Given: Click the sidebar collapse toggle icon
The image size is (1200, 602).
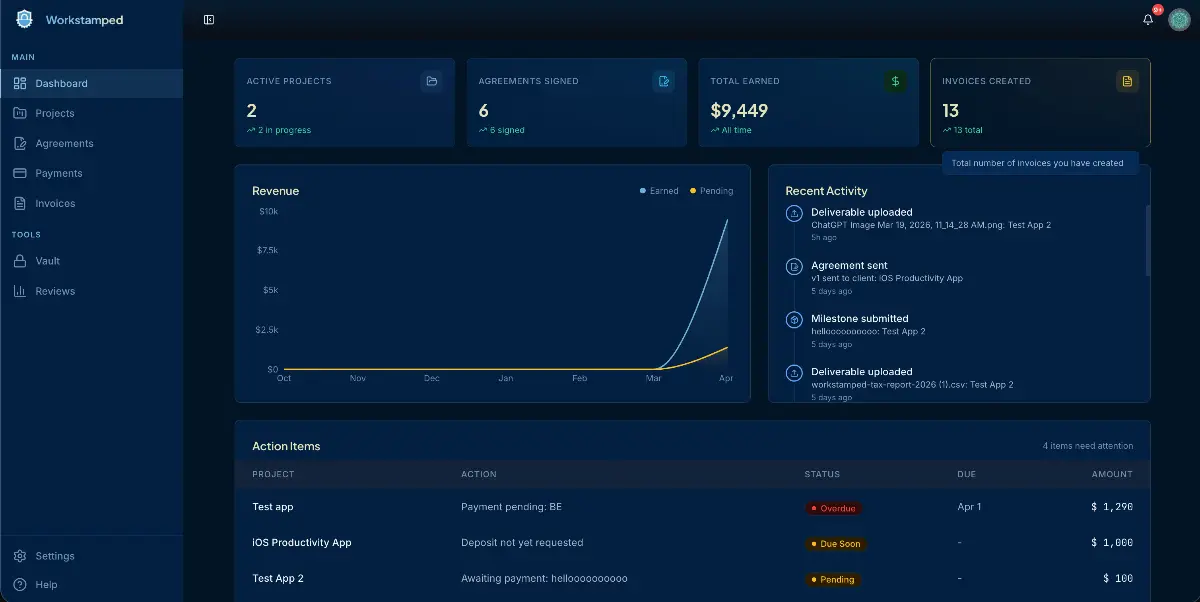Looking at the screenshot, I should point(209,20).
